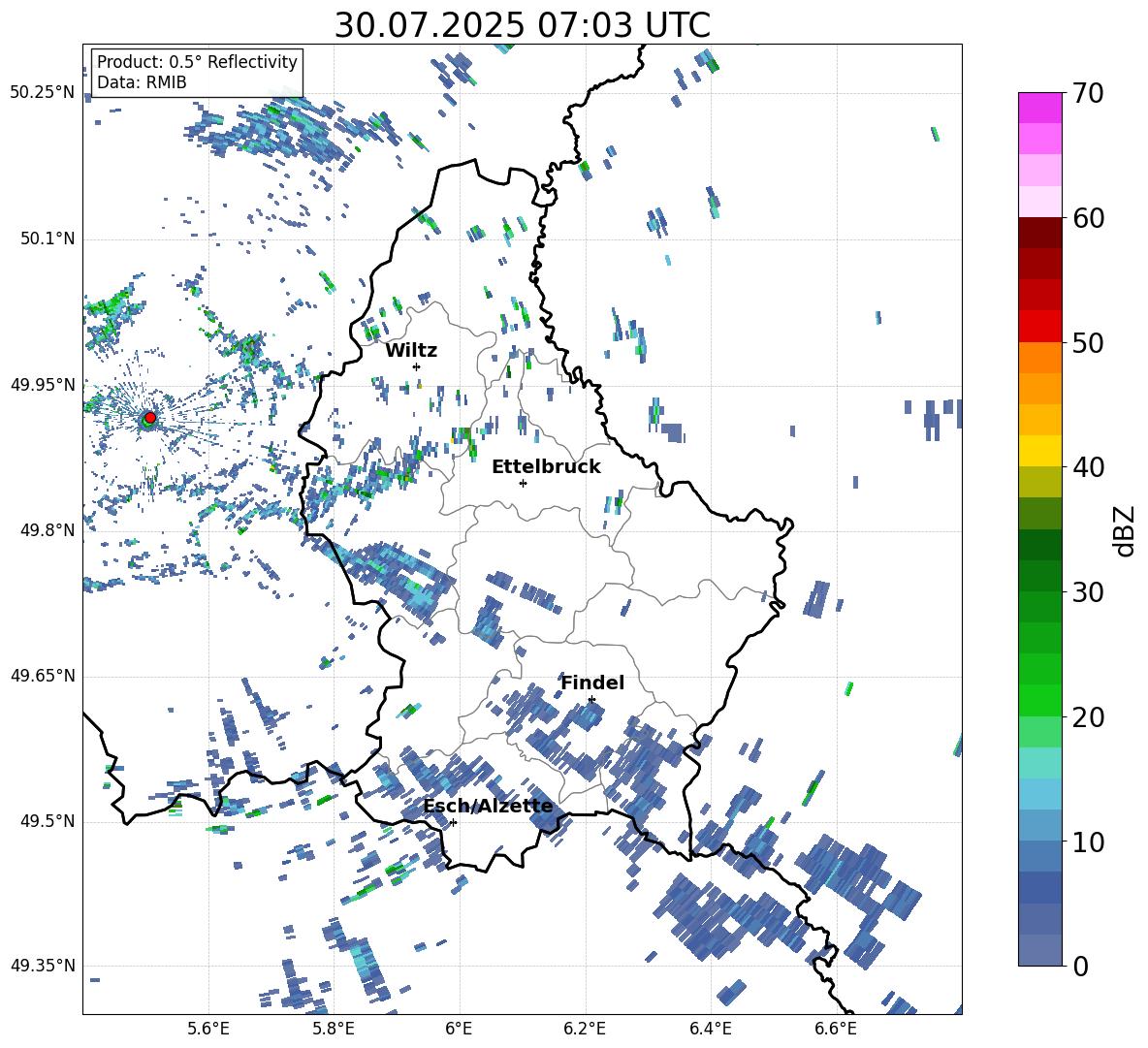This screenshot has width=1148, height=1048.
Task: Click the slate blue swatch at colorbar bottom
Action: [1039, 950]
